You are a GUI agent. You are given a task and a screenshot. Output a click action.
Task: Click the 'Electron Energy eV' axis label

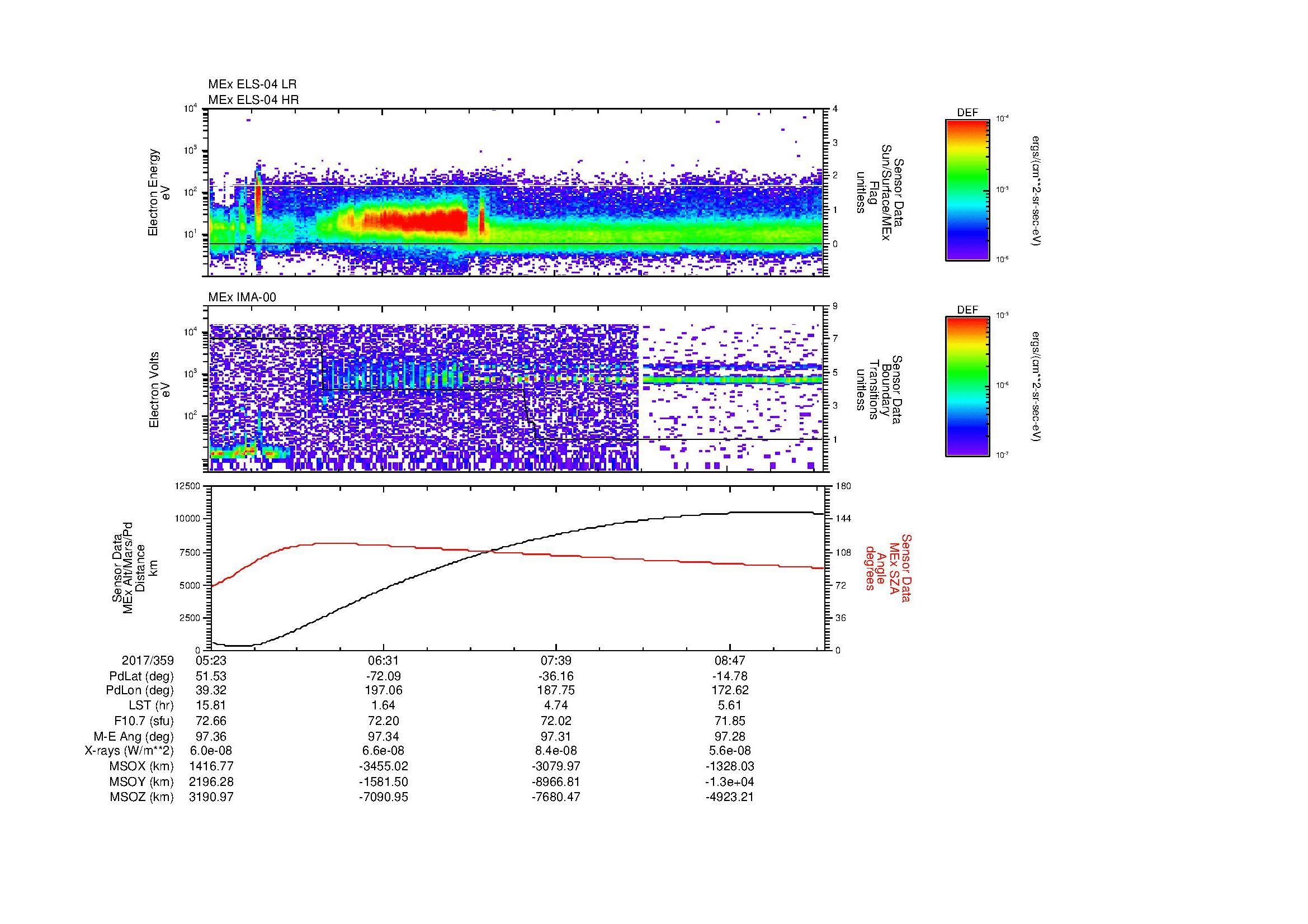pos(159,192)
